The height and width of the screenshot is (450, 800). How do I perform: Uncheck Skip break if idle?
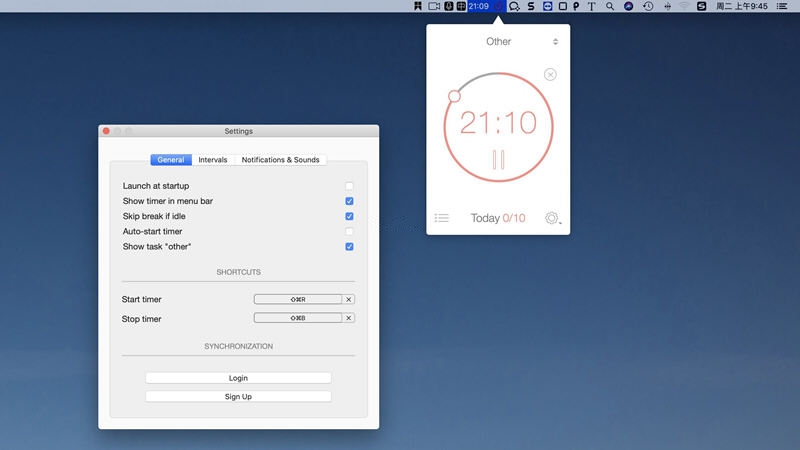[x=349, y=216]
